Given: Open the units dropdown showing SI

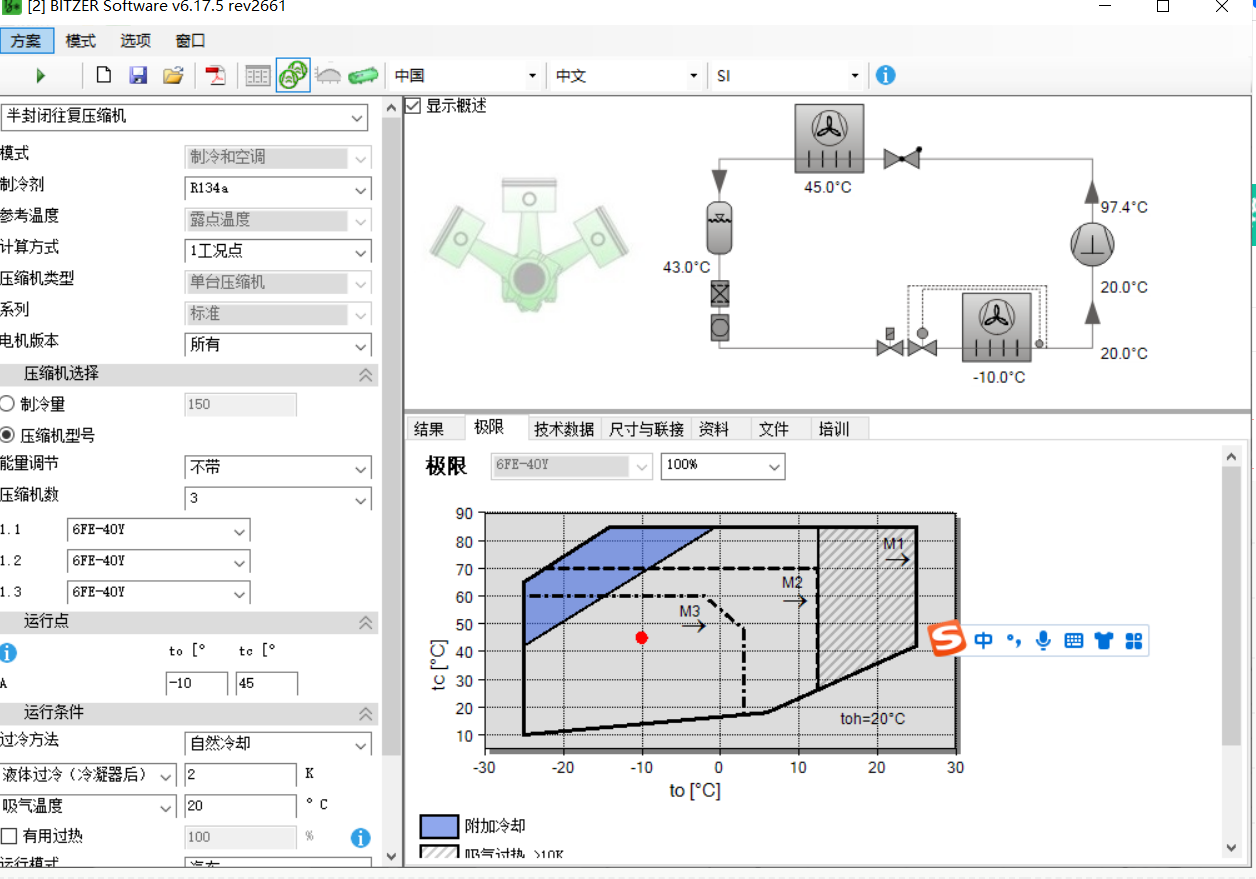Looking at the screenshot, I should [788, 76].
